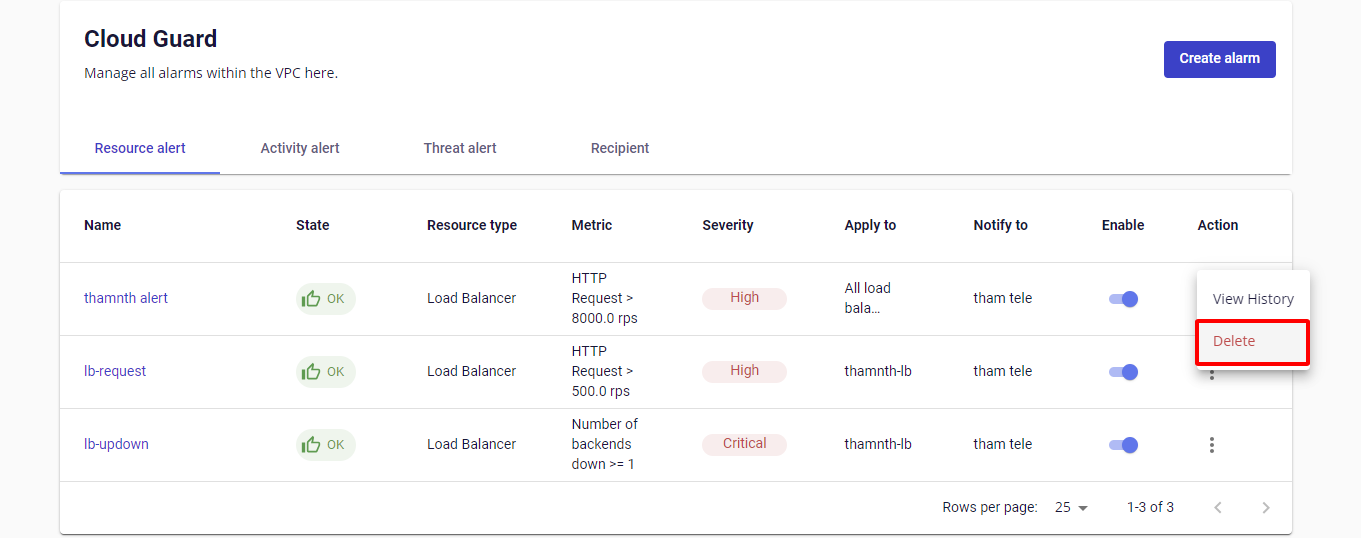Go to previous page arrow
The width and height of the screenshot is (1361, 538).
(x=1217, y=508)
